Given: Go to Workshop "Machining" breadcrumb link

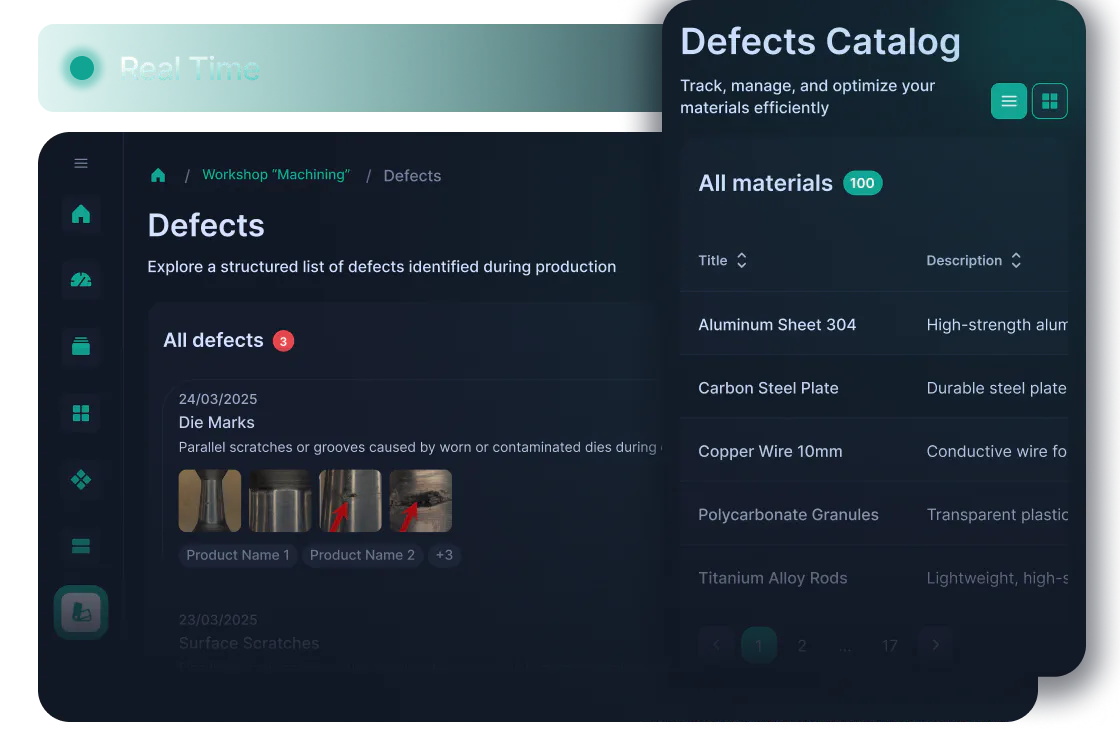Looking at the screenshot, I should tap(276, 175).
